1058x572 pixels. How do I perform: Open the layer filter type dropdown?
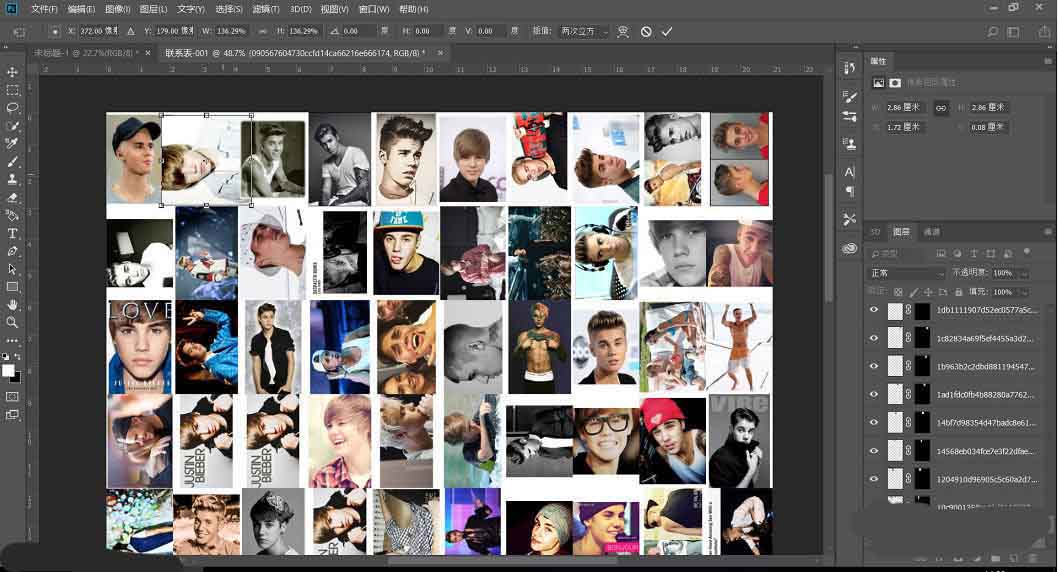tap(899, 254)
